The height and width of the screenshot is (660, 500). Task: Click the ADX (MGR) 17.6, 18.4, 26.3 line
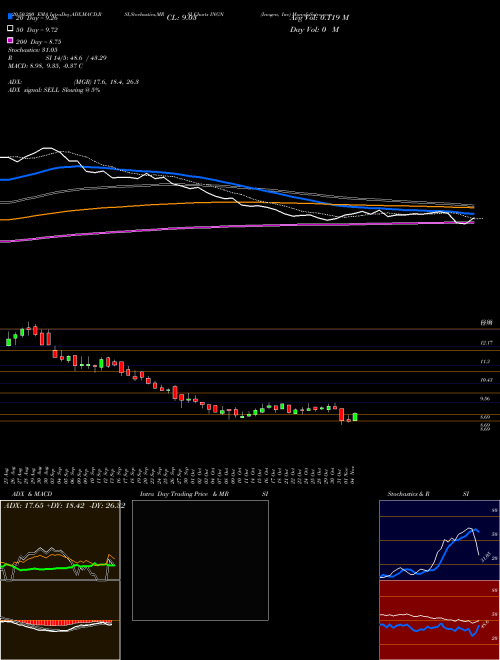[73, 82]
